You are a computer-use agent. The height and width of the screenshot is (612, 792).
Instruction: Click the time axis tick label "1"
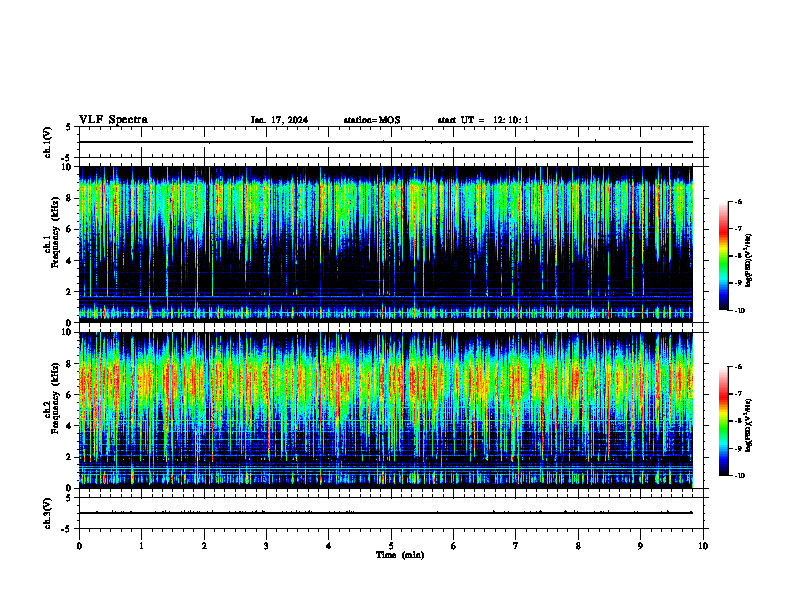click(x=141, y=546)
